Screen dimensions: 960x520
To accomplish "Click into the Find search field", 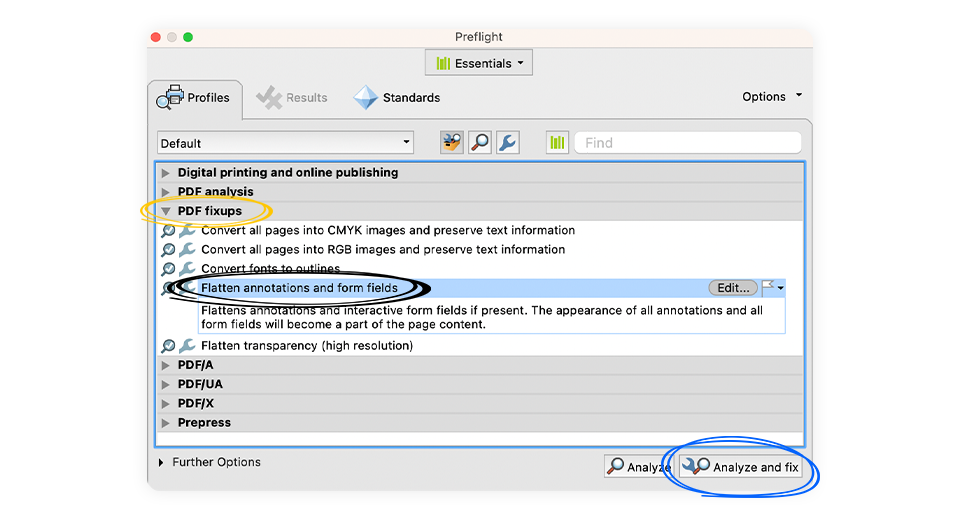I will [x=688, y=143].
